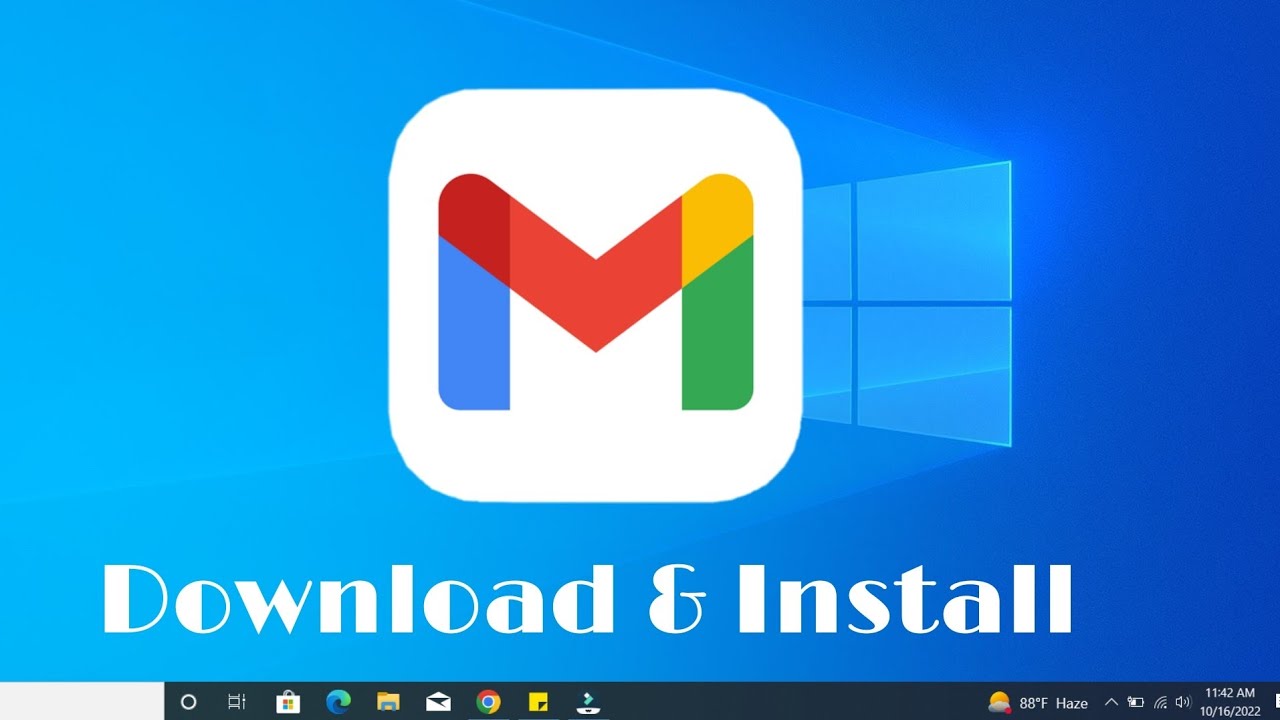Open Cortana from the taskbar circle icon
The height and width of the screenshot is (720, 1280).
point(188,702)
